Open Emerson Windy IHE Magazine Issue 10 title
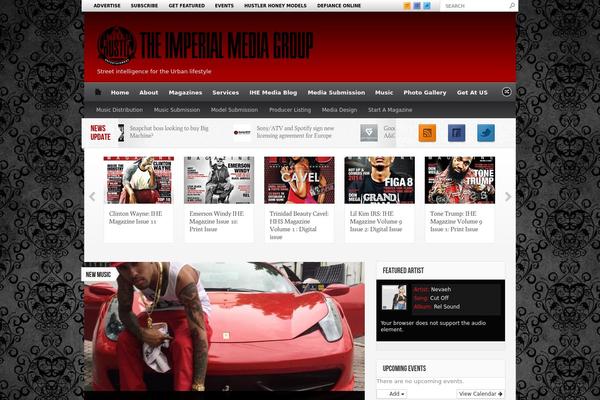The image size is (600, 400). coord(216,221)
